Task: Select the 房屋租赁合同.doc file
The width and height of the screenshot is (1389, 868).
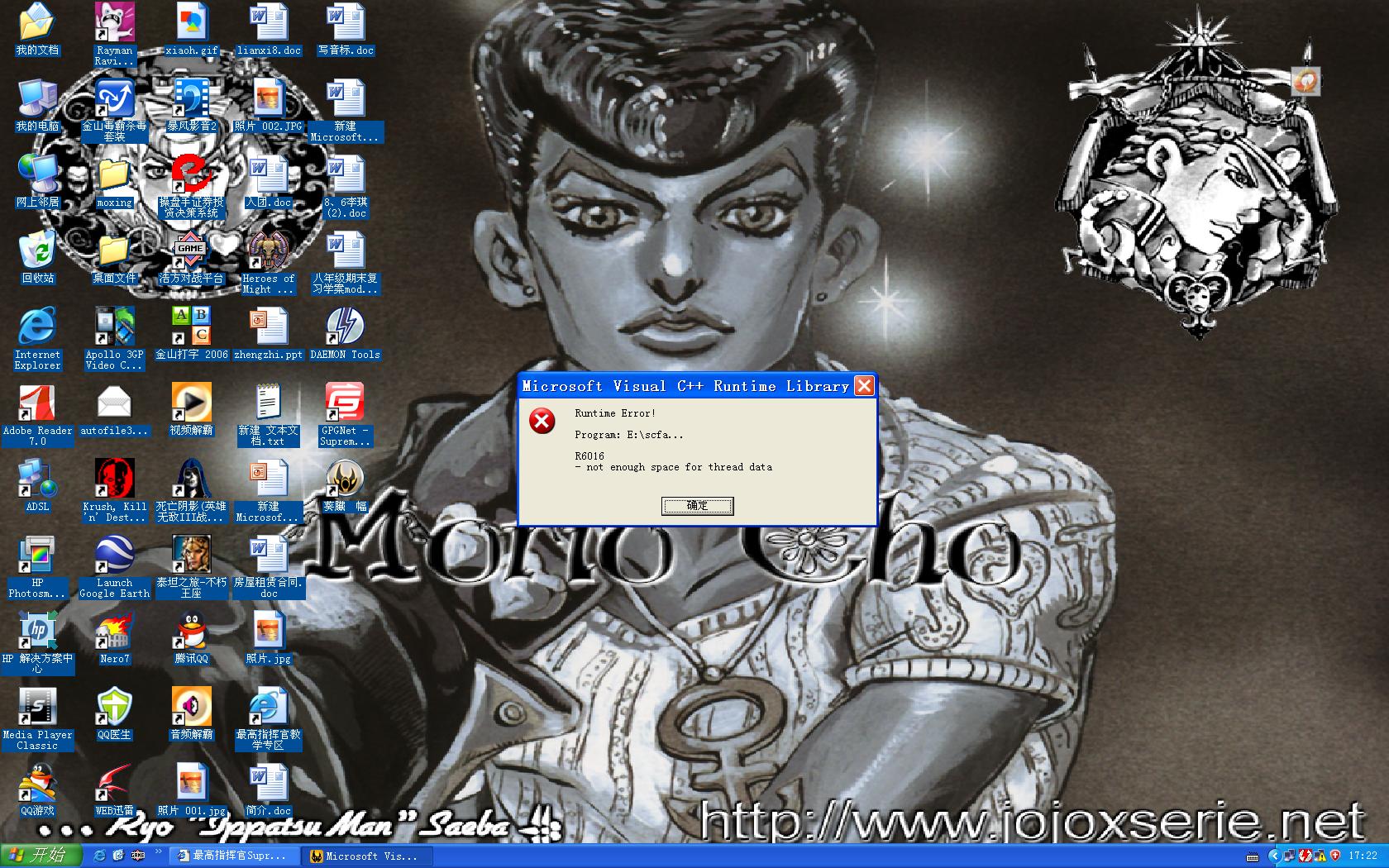Action: [269, 567]
